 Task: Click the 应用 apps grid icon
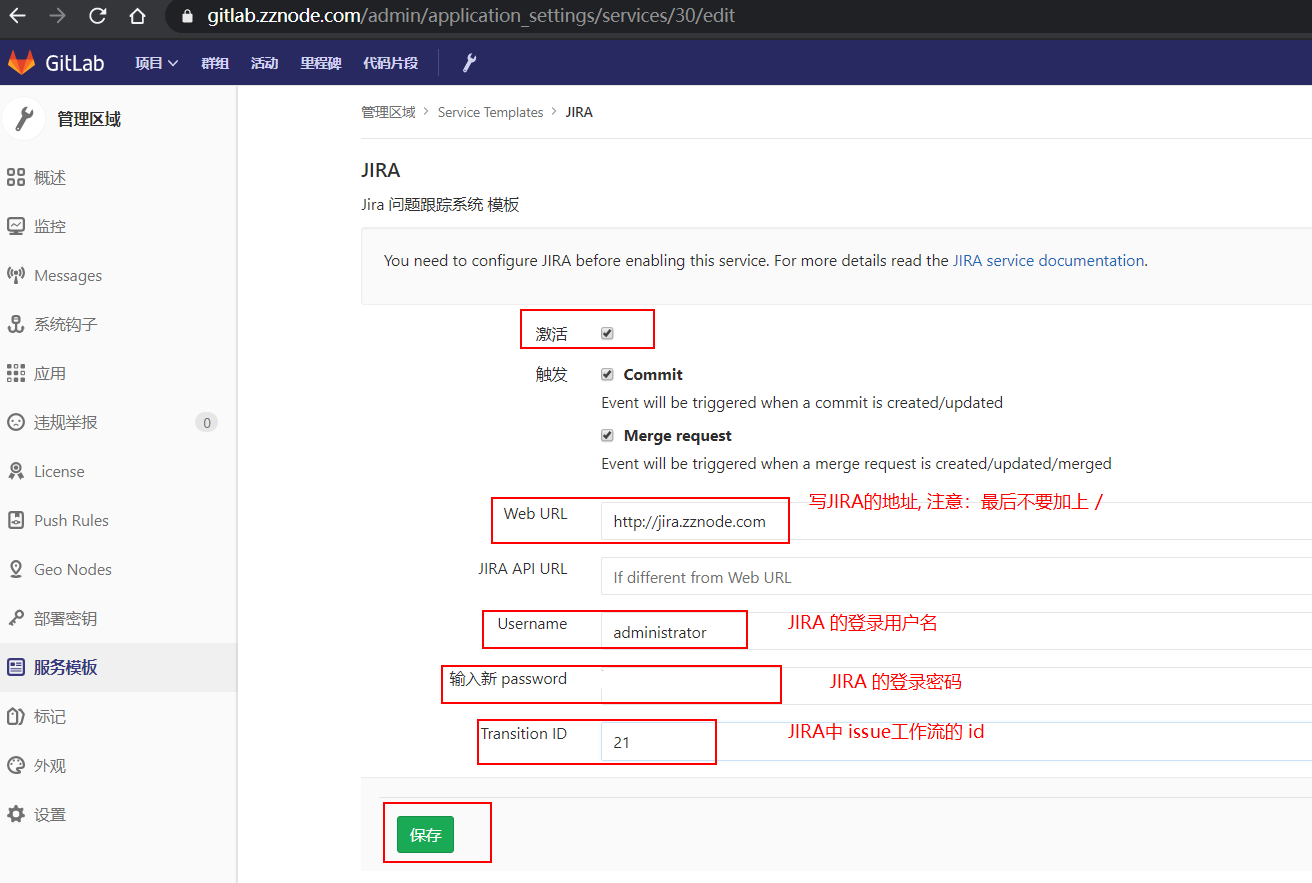click(16, 373)
